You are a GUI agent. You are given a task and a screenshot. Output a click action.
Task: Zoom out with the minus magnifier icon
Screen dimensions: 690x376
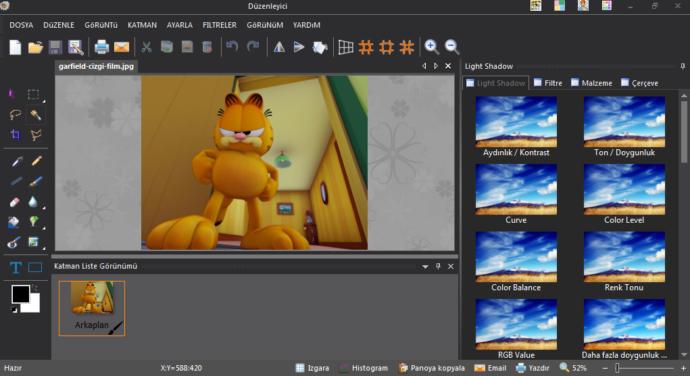coord(452,47)
